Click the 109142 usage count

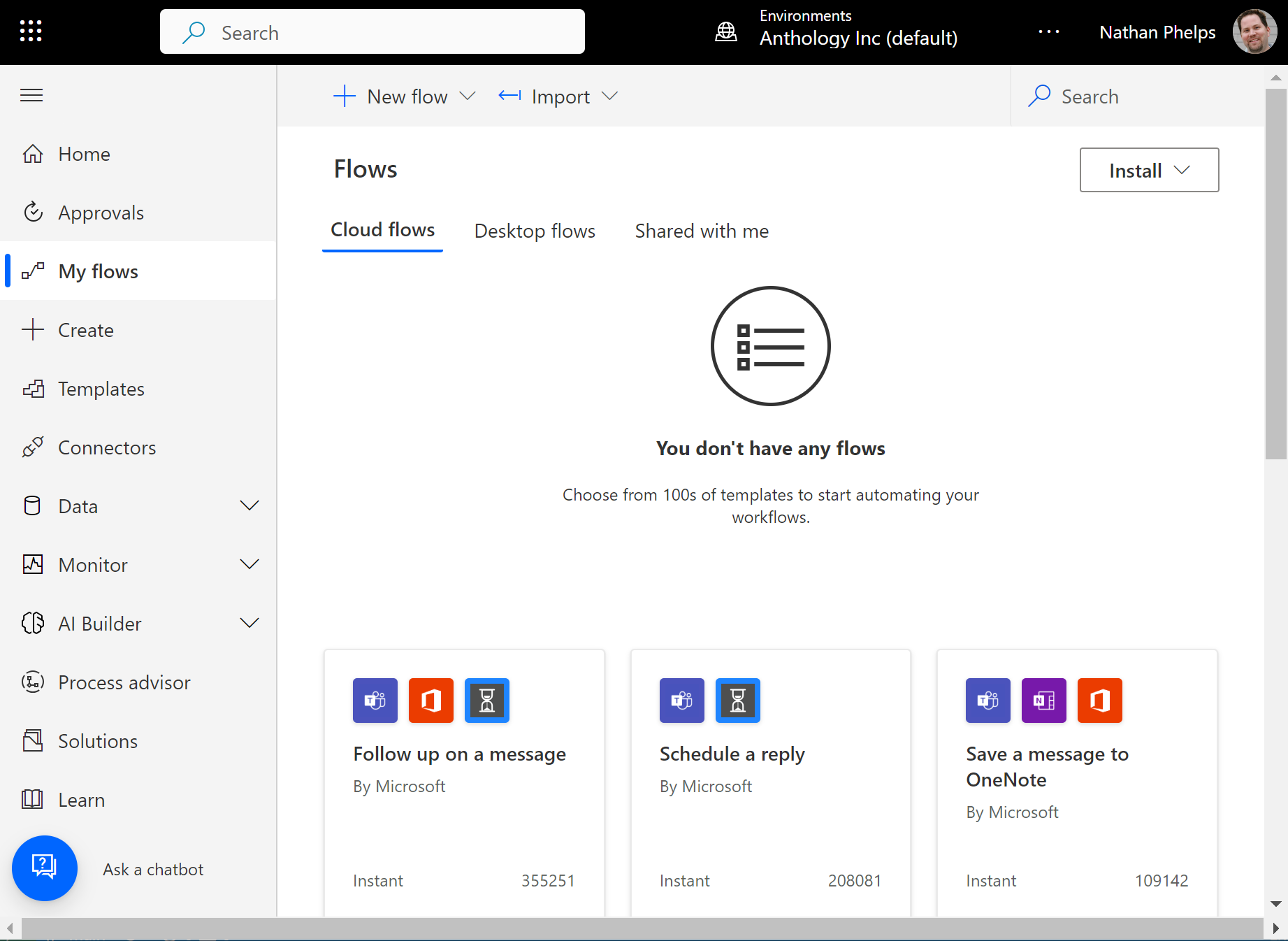pyautogui.click(x=1162, y=881)
